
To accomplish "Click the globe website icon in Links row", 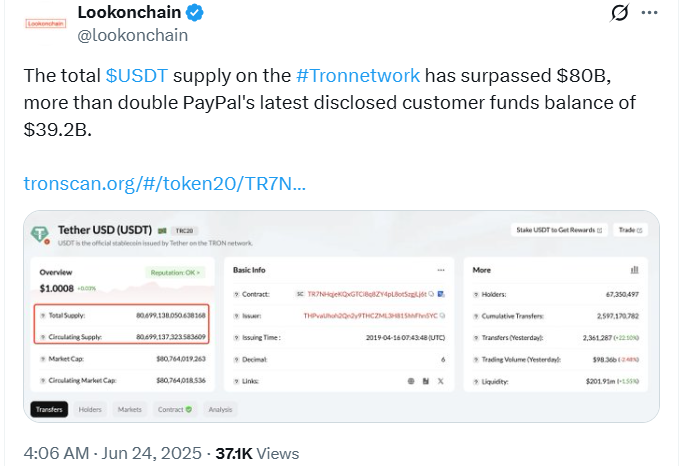I will (412, 381).
